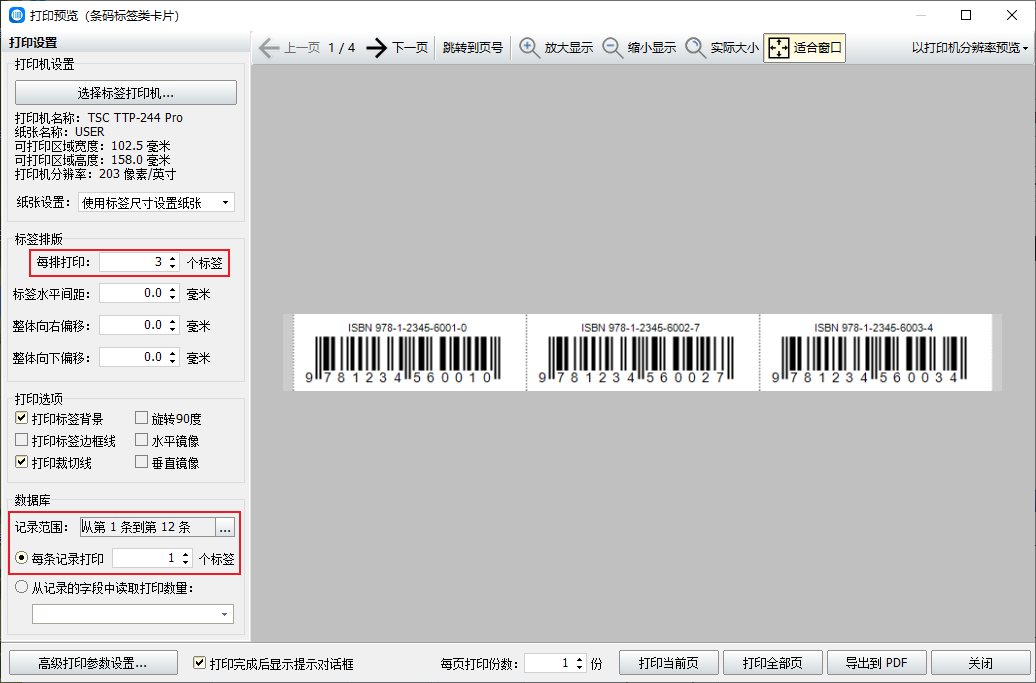
Task: Decrease 整体向下偏移 with down arrow
Action: (172, 361)
